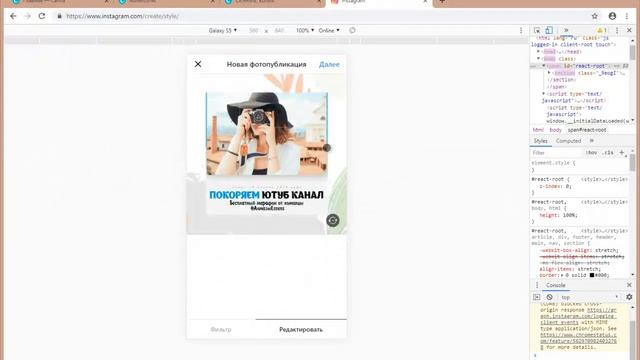Click the device height field

(x=279, y=31)
